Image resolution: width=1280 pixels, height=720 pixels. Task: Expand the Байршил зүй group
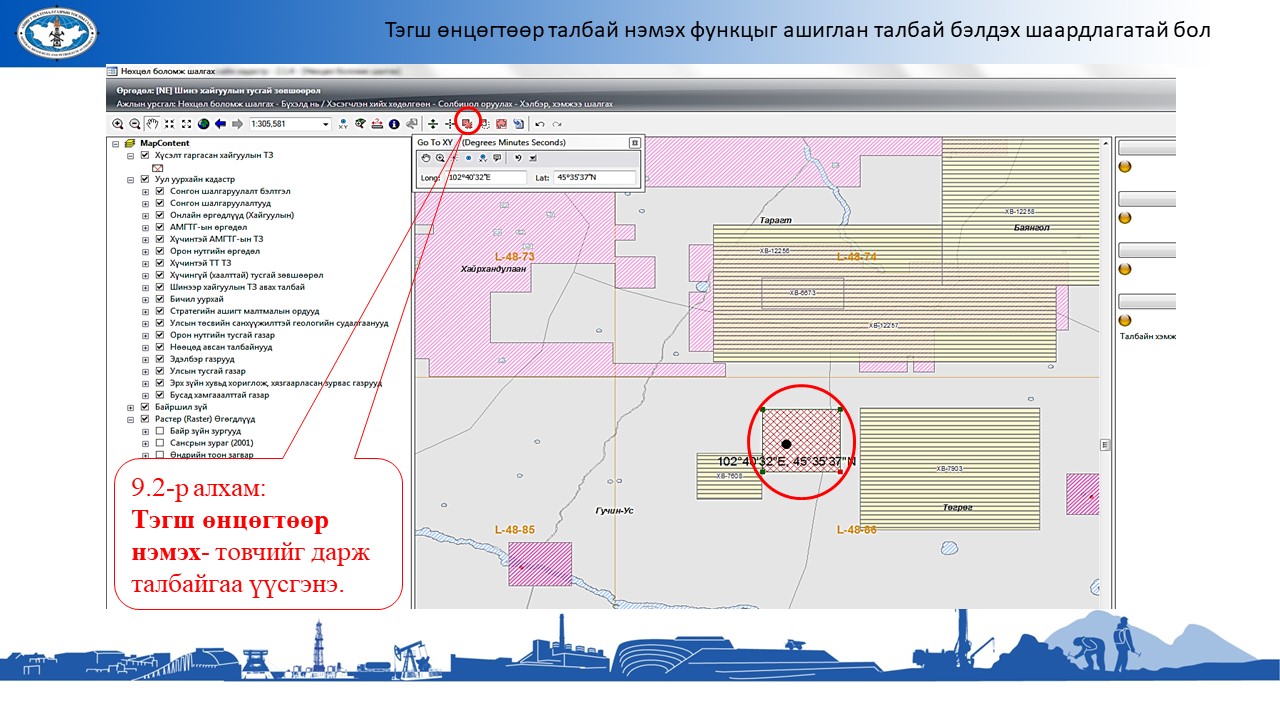[x=130, y=407]
